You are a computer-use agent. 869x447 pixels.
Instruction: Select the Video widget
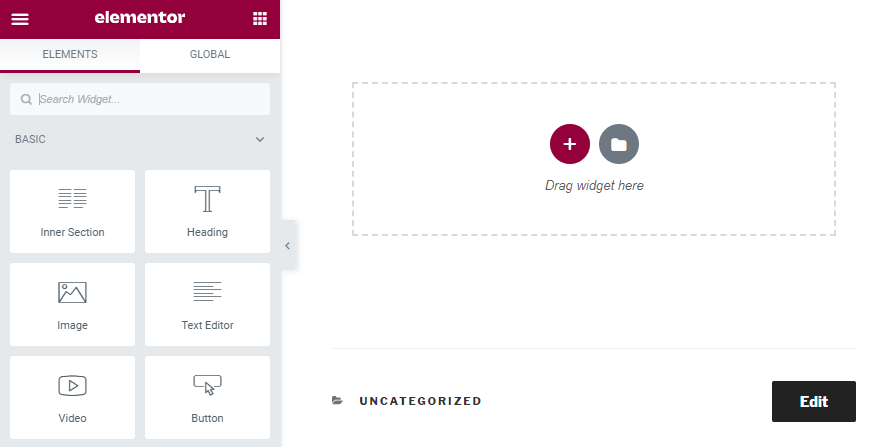[x=73, y=398]
